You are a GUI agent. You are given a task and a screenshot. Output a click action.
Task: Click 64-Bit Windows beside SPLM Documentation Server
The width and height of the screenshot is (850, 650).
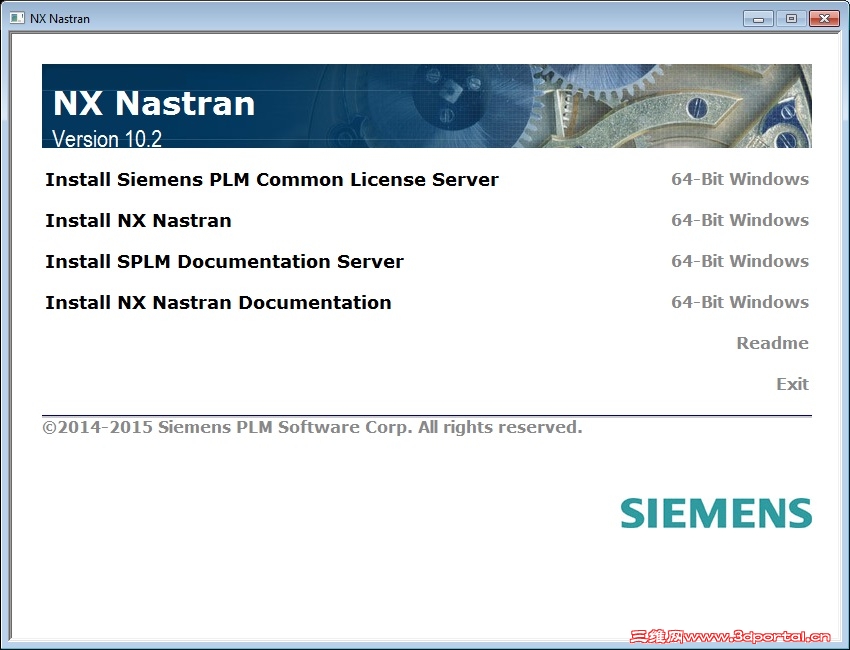pyautogui.click(x=740, y=261)
